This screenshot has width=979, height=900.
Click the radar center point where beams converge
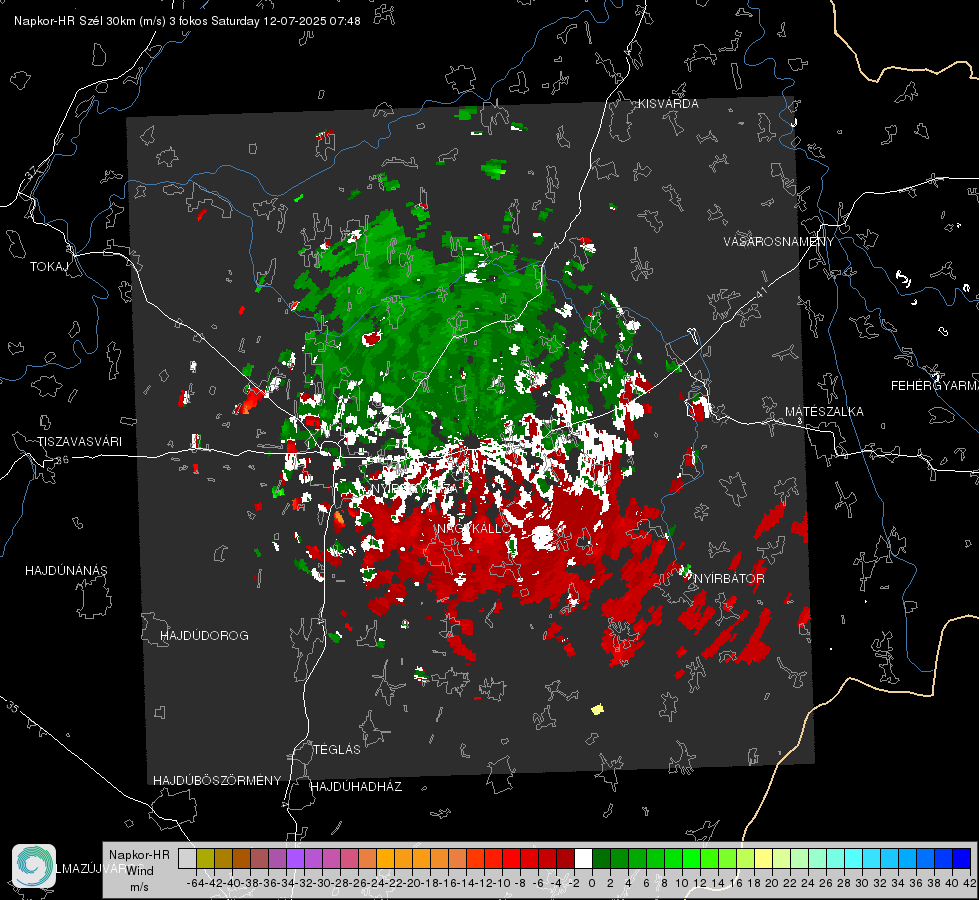click(470, 442)
